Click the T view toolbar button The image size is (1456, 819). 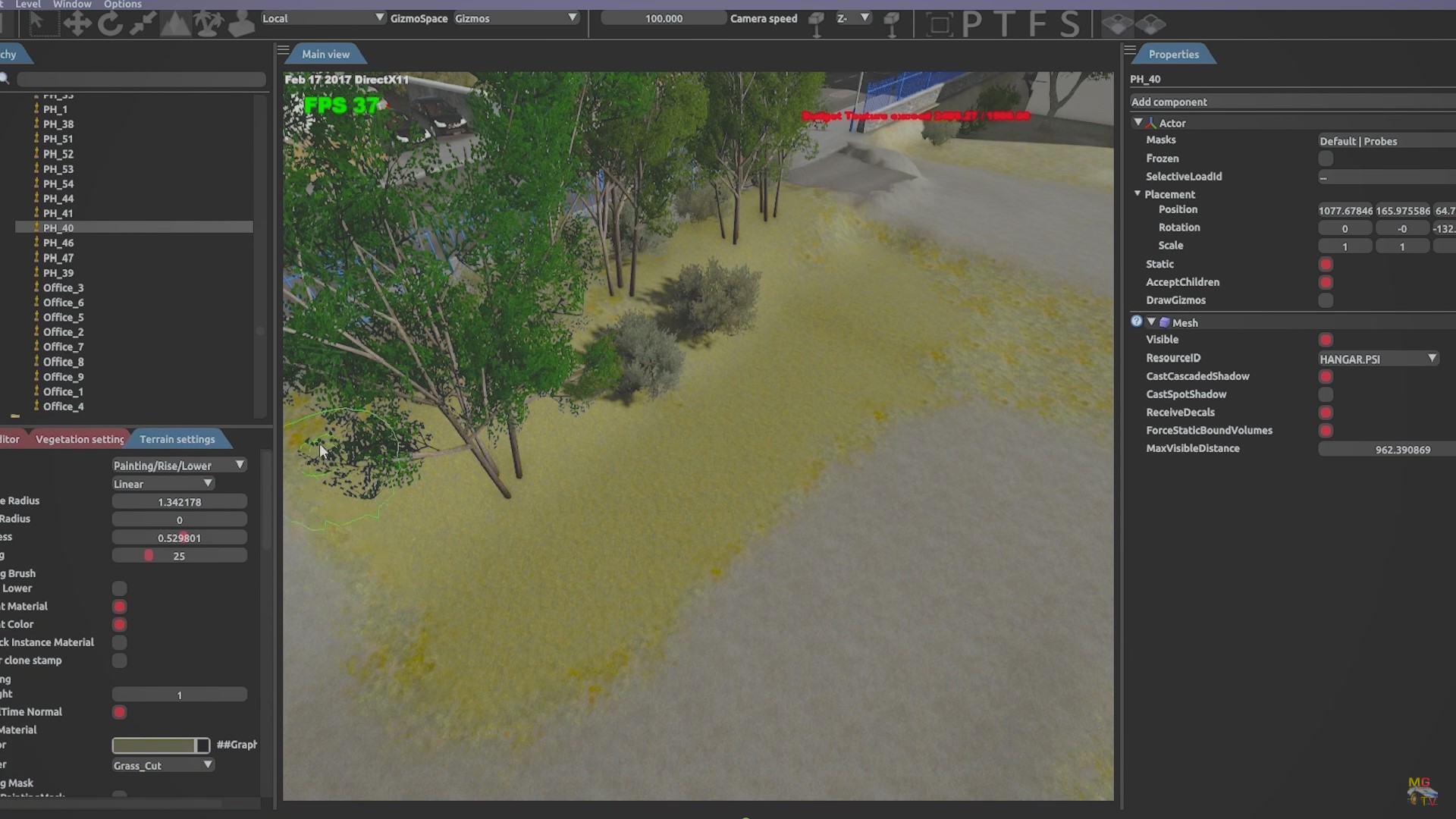click(1005, 24)
